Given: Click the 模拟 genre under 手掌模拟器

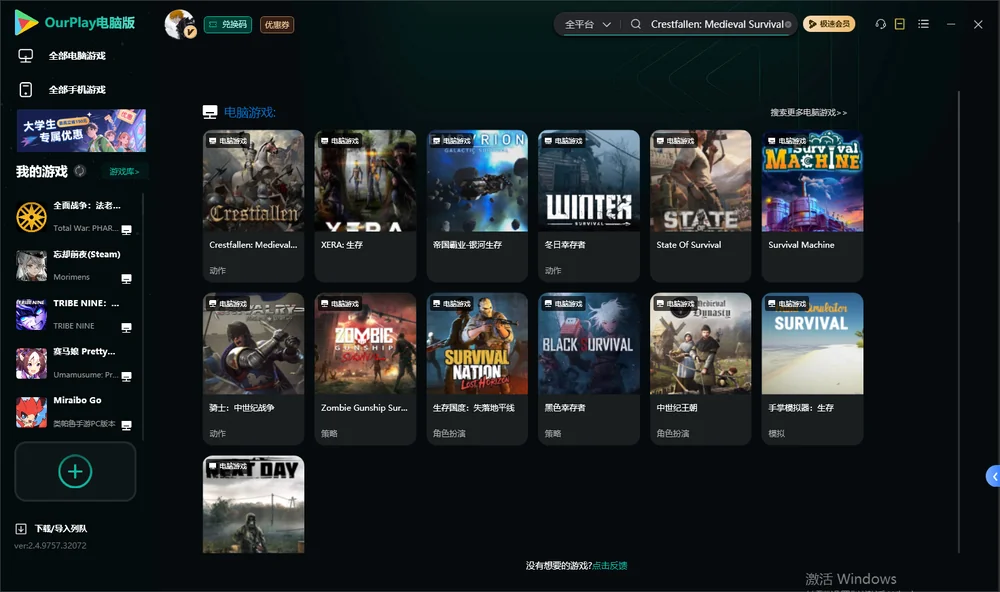Looking at the screenshot, I should coord(776,434).
